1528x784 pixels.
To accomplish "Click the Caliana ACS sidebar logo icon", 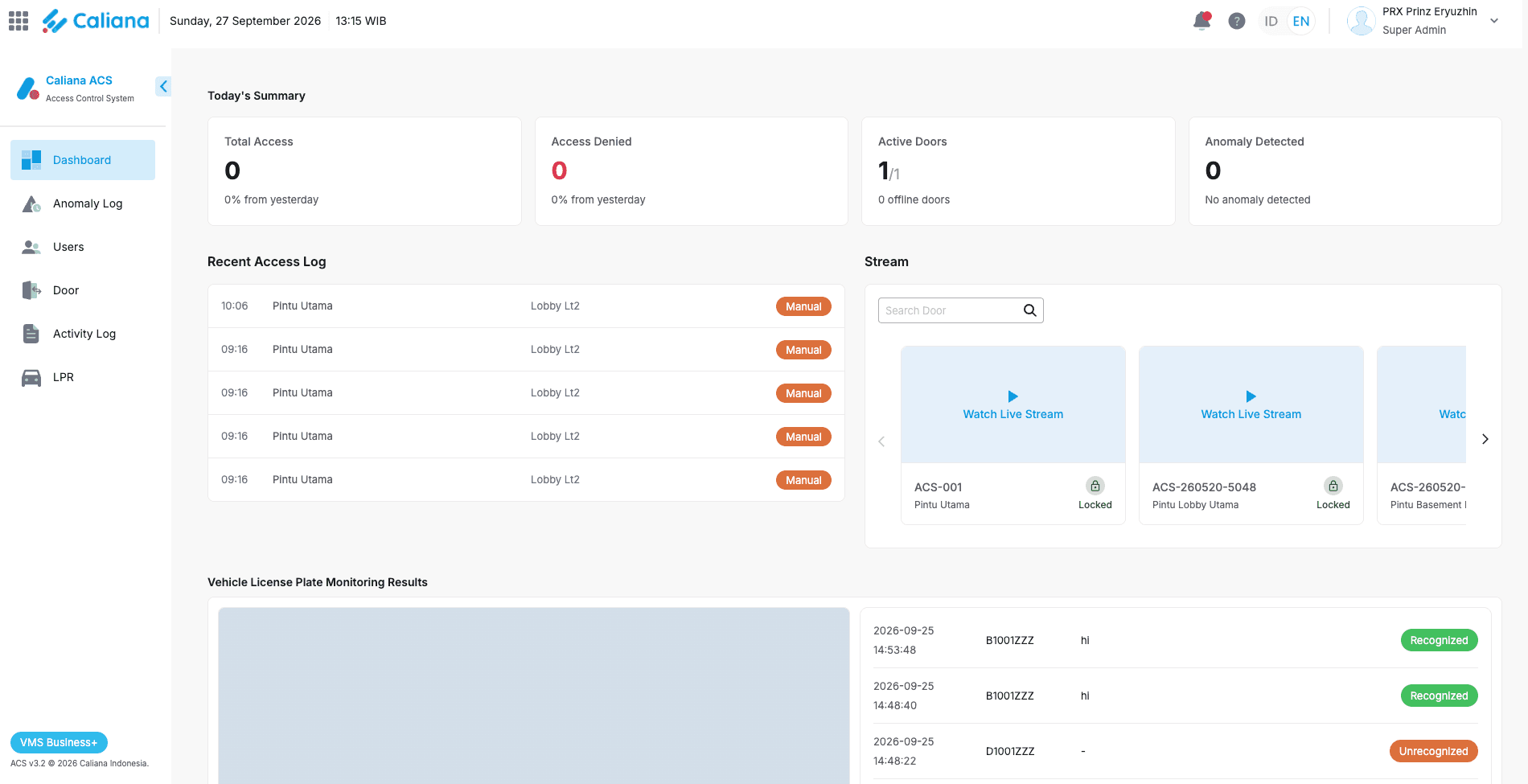I will 28,88.
